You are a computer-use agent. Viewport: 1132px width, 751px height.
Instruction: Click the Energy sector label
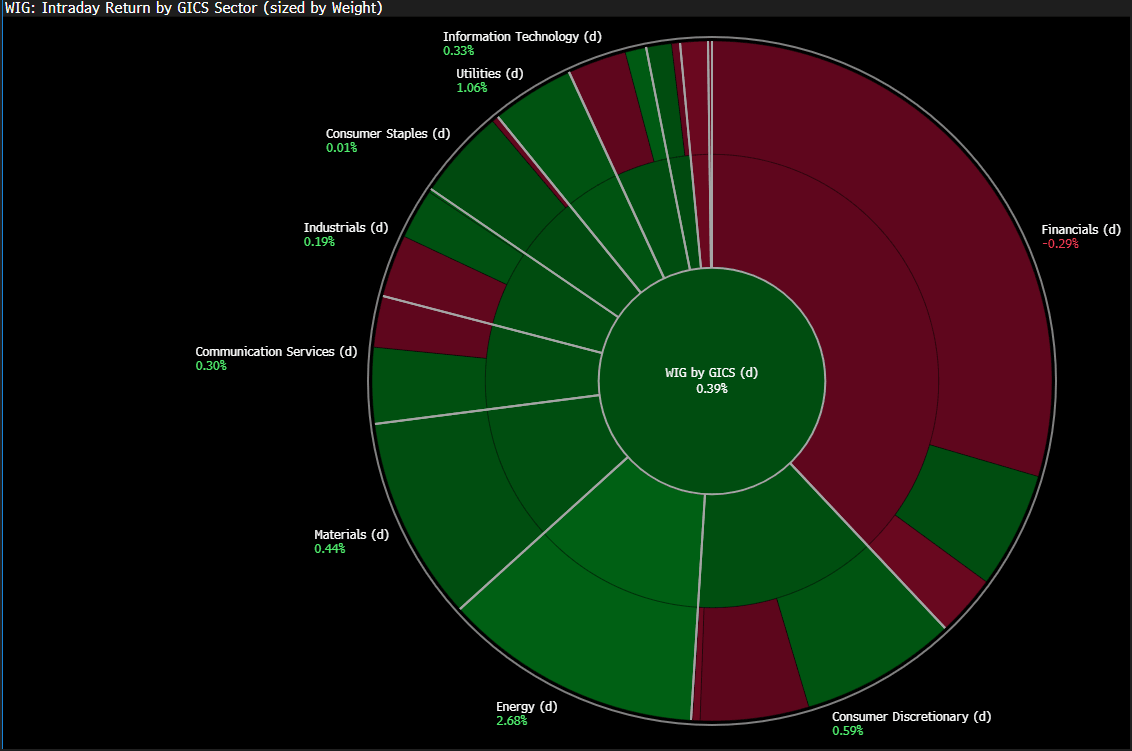tap(526, 706)
